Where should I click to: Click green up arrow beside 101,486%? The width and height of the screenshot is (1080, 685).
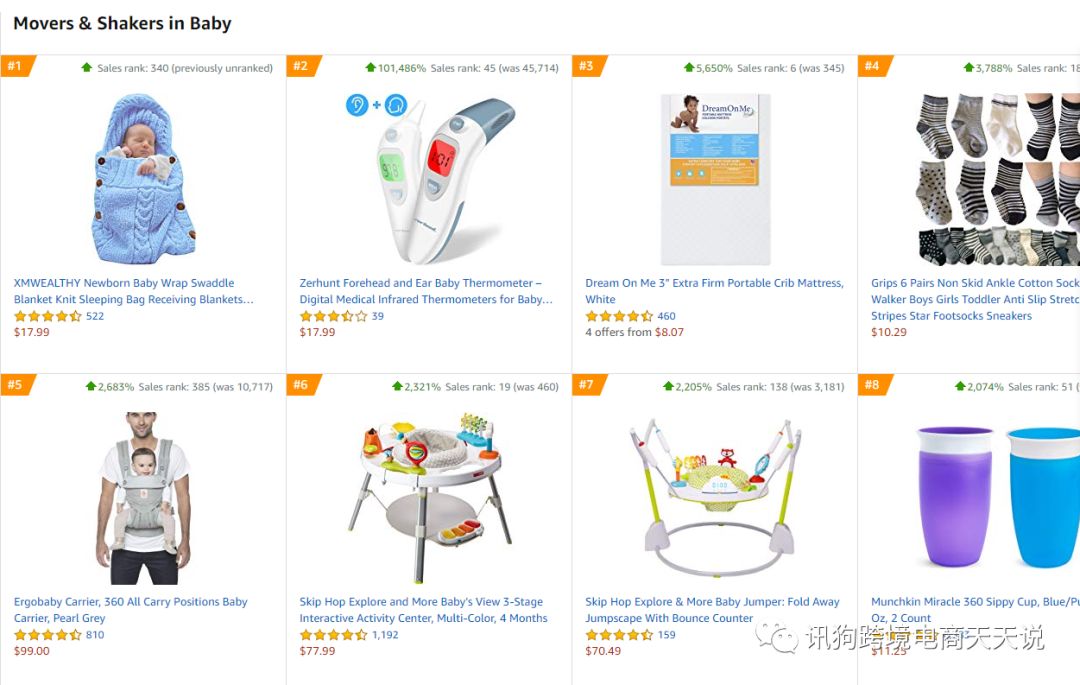coord(371,67)
